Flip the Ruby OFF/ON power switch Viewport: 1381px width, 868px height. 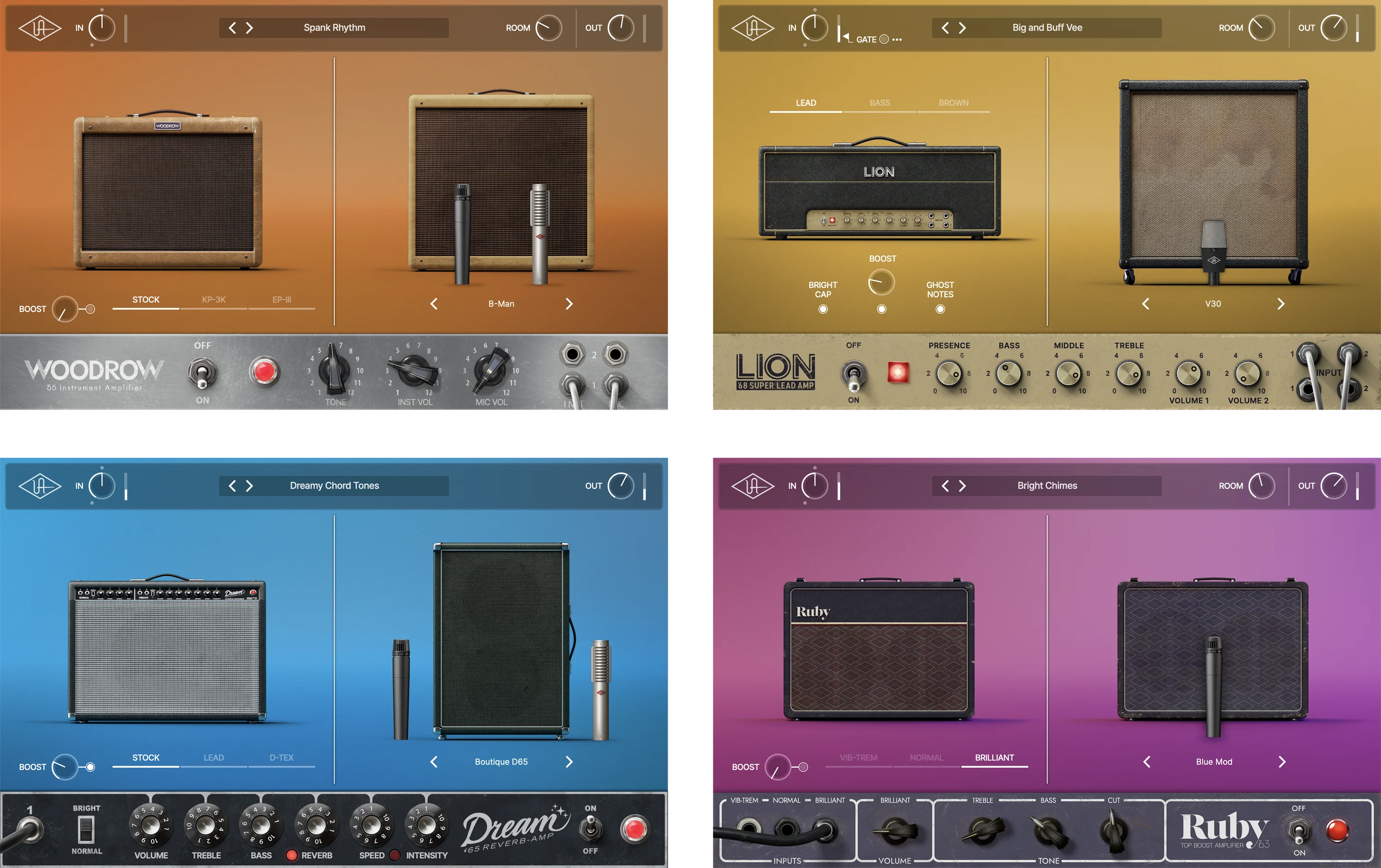1299,831
